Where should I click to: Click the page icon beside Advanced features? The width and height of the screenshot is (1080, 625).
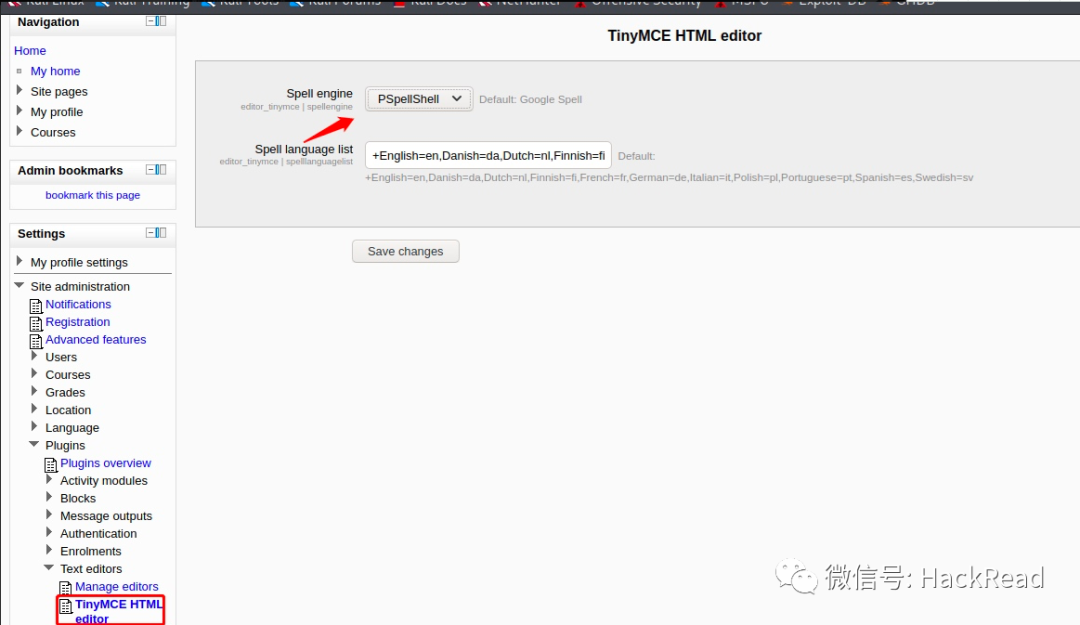pos(36,340)
